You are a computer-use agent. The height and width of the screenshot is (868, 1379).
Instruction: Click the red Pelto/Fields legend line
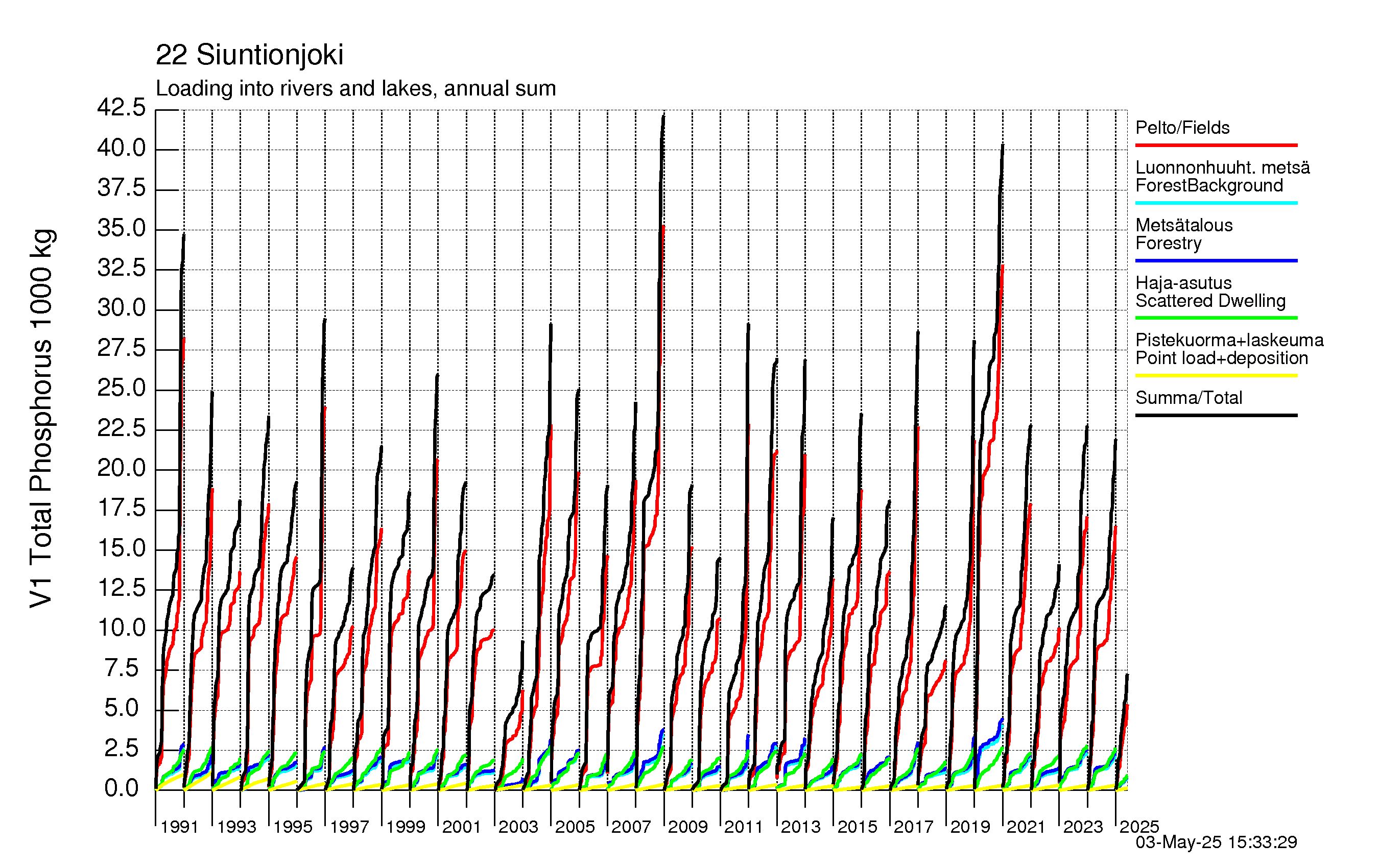pos(1216,146)
